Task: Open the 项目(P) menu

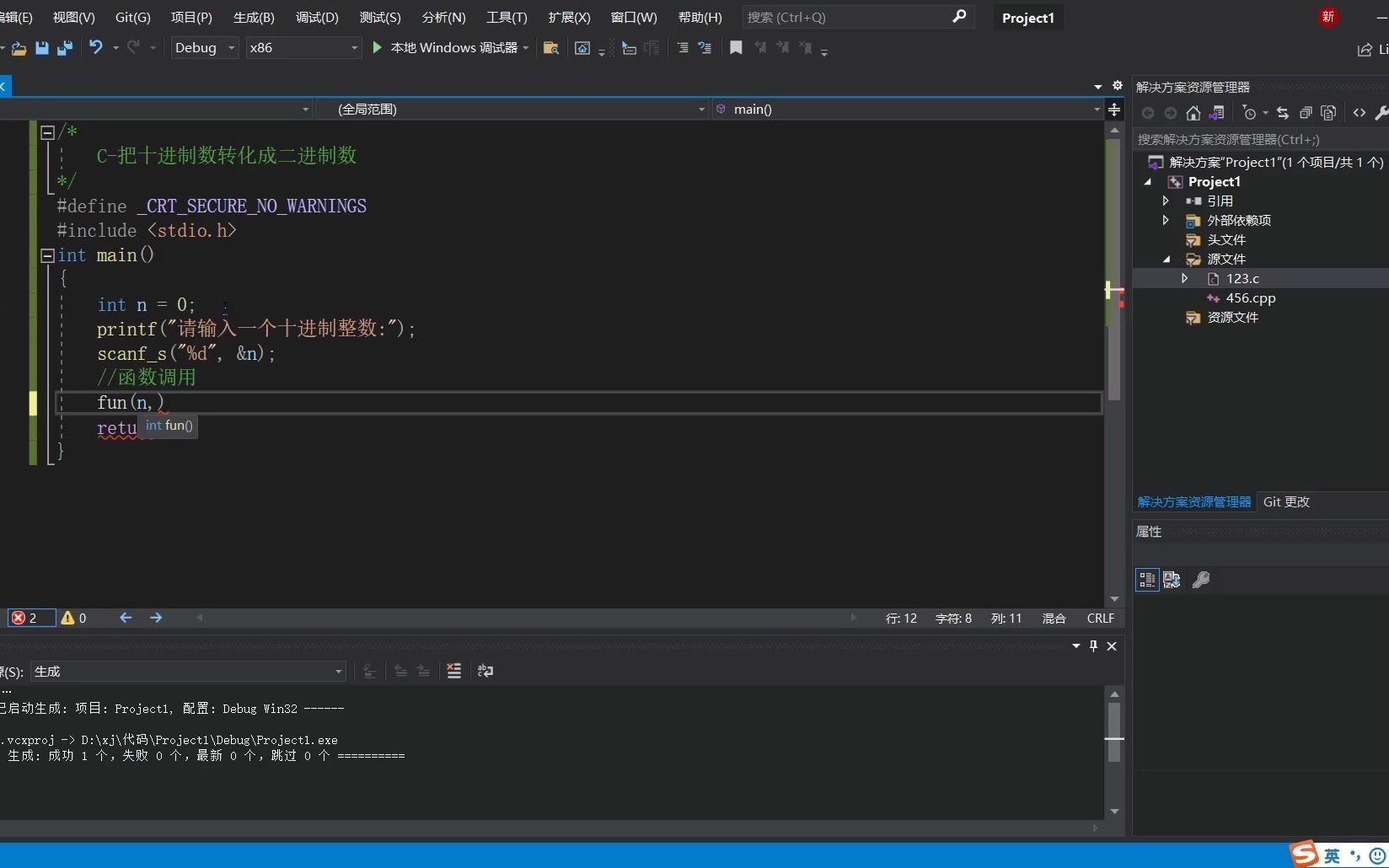Action: [x=191, y=17]
